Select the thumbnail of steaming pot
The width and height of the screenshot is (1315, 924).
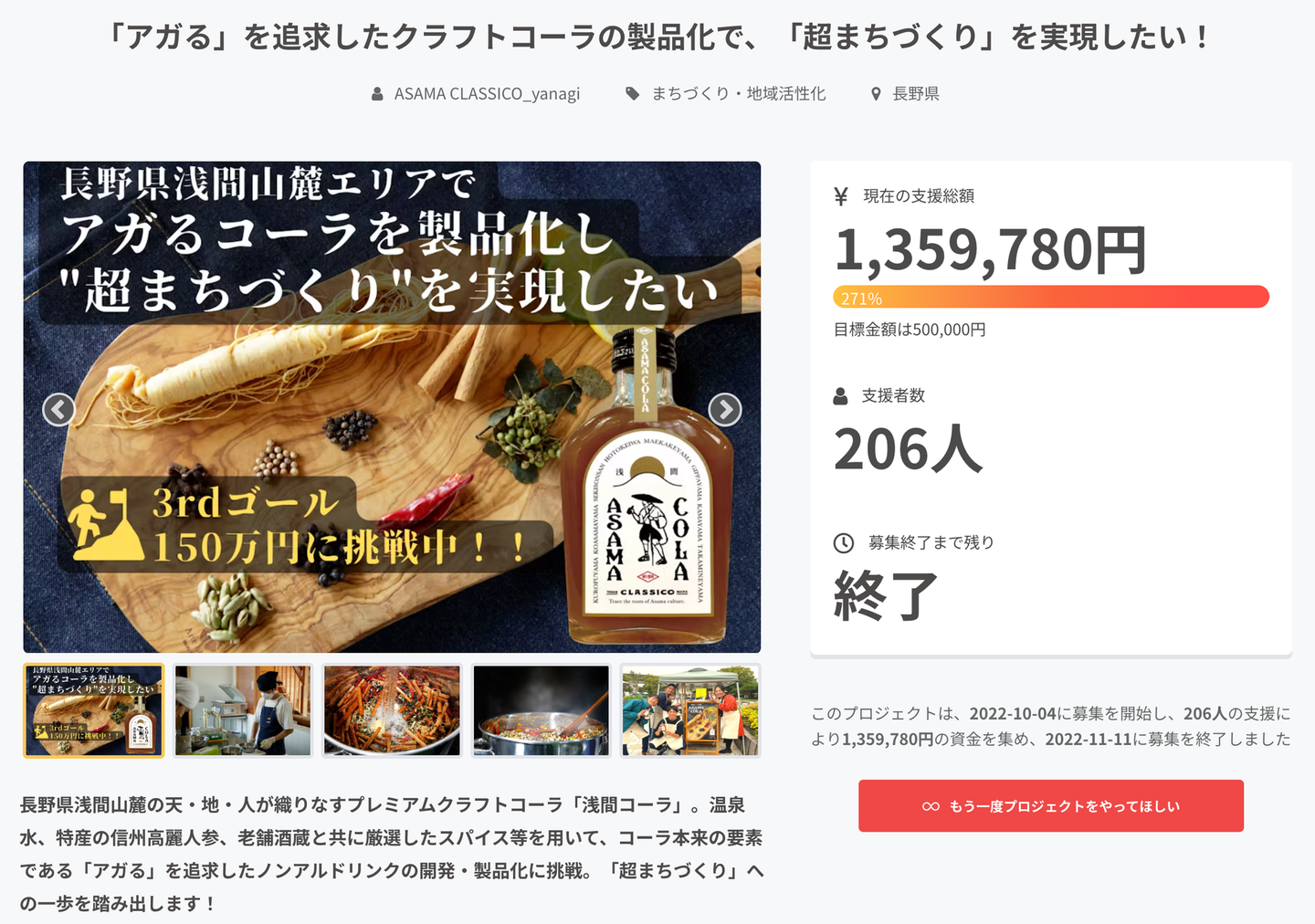pyautogui.click(x=541, y=710)
